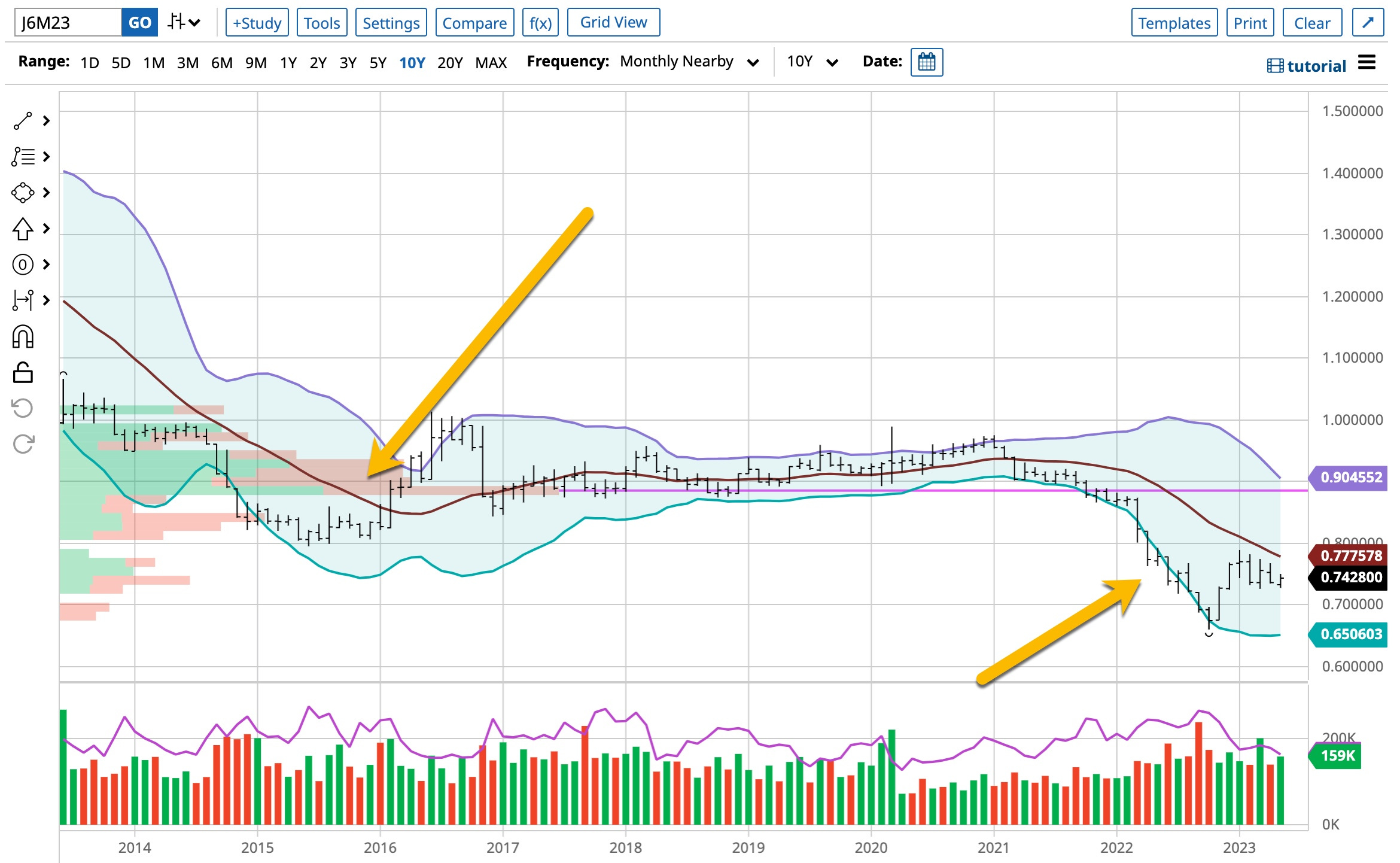Expand the Fibonacci list tool submenu arrow

[x=47, y=157]
